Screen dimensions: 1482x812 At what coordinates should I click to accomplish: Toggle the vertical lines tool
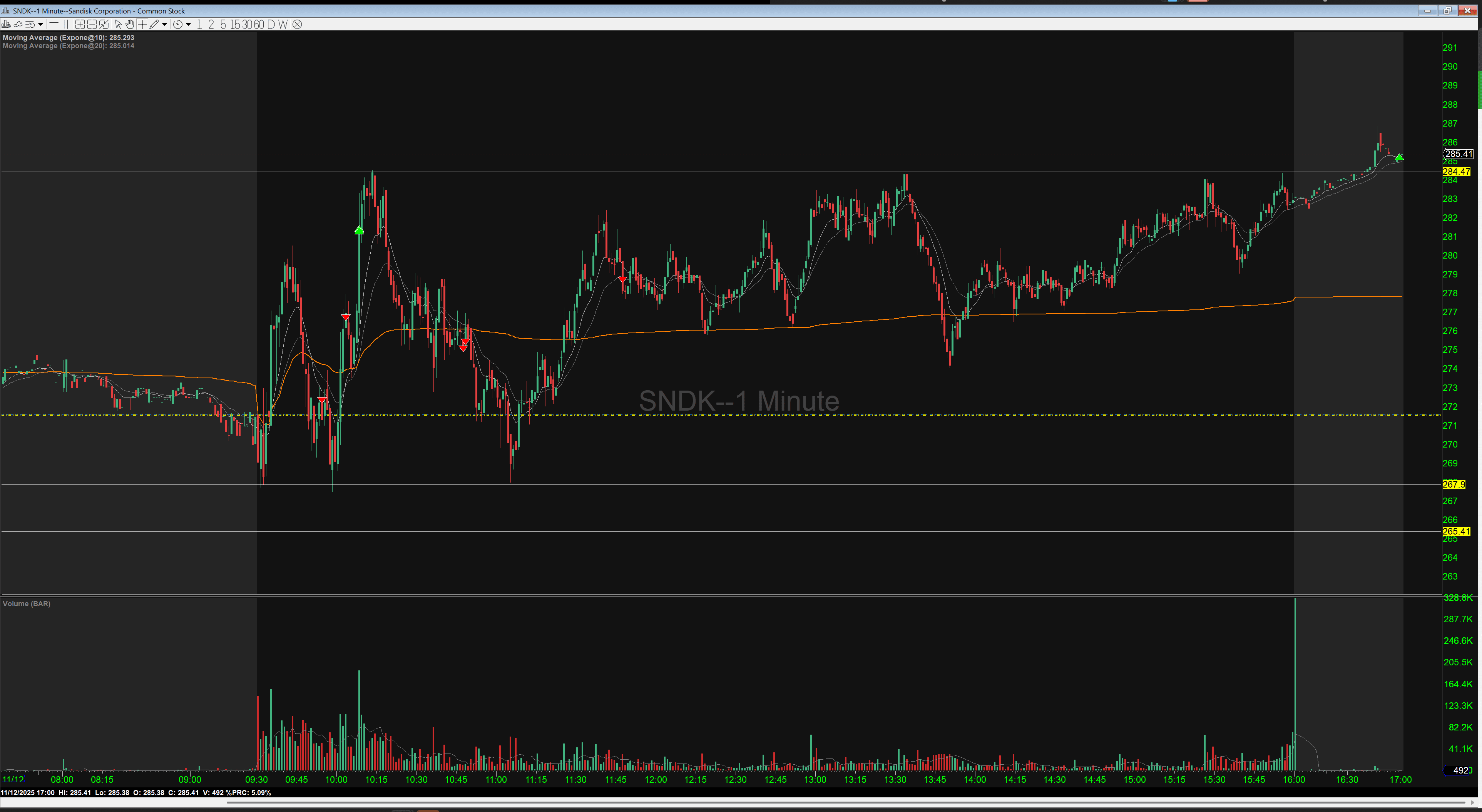65,24
